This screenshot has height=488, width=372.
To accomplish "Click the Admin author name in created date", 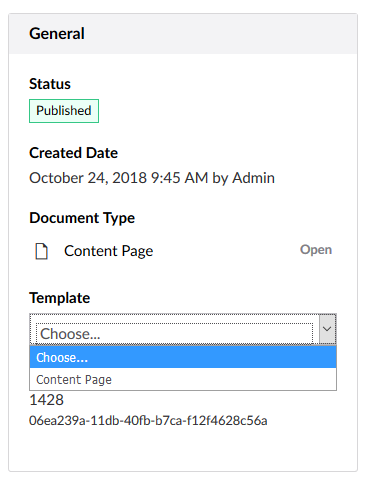I will (x=254, y=178).
